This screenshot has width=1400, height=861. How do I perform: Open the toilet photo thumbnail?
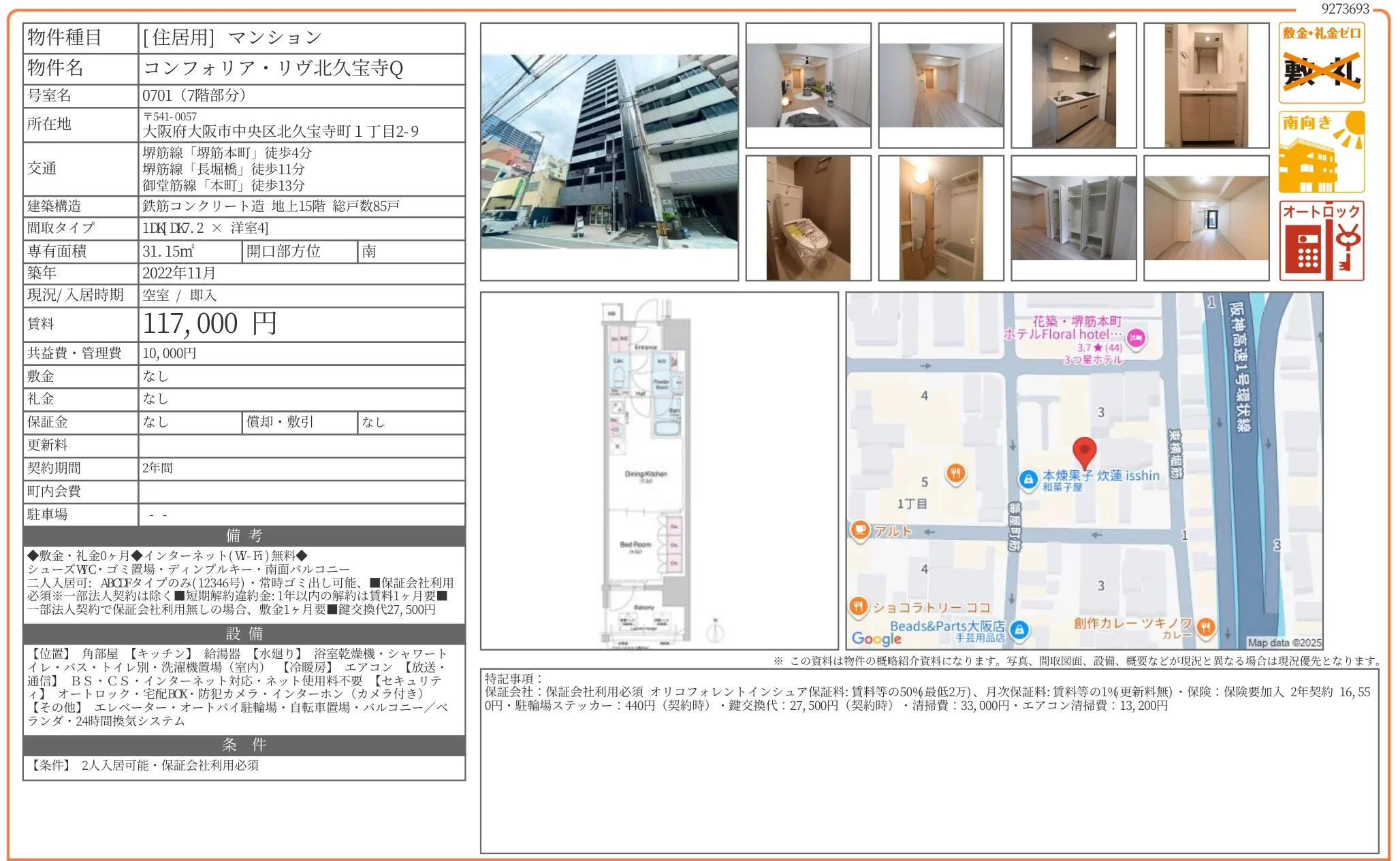(808, 218)
